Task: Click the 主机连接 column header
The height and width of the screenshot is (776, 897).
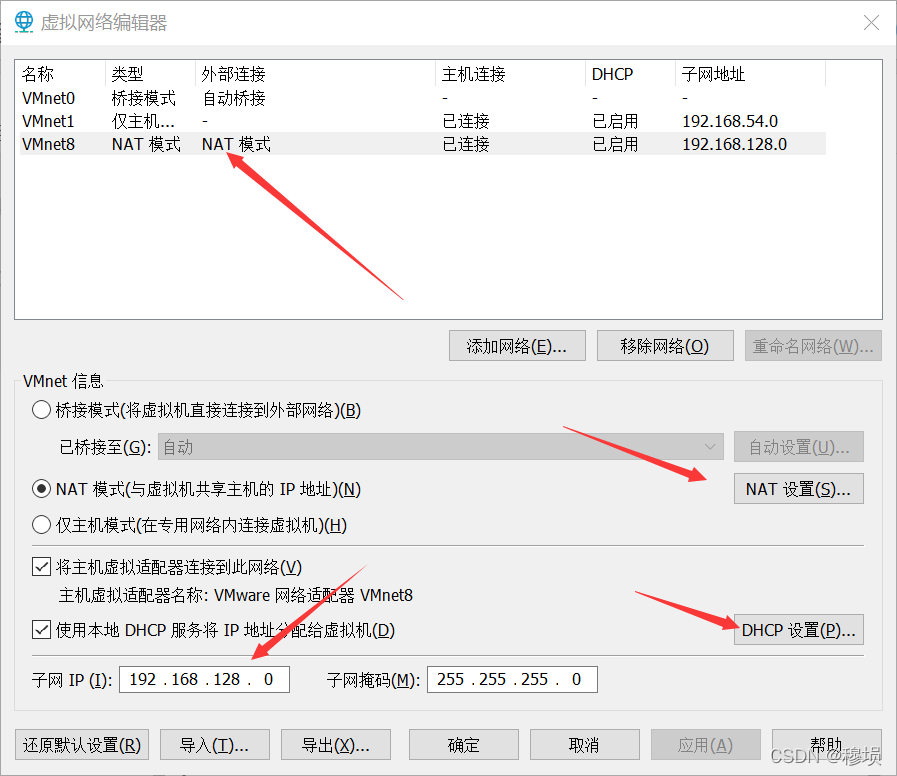Action: (510, 74)
